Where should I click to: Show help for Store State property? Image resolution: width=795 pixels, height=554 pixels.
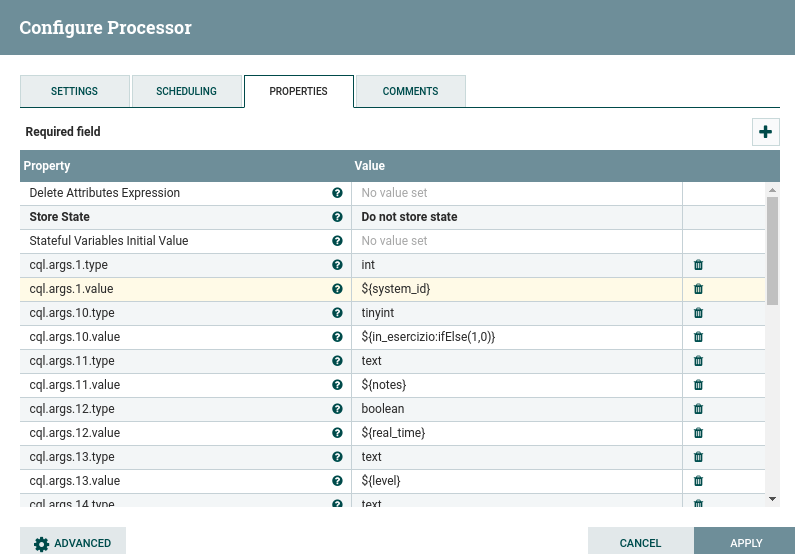pyautogui.click(x=337, y=217)
